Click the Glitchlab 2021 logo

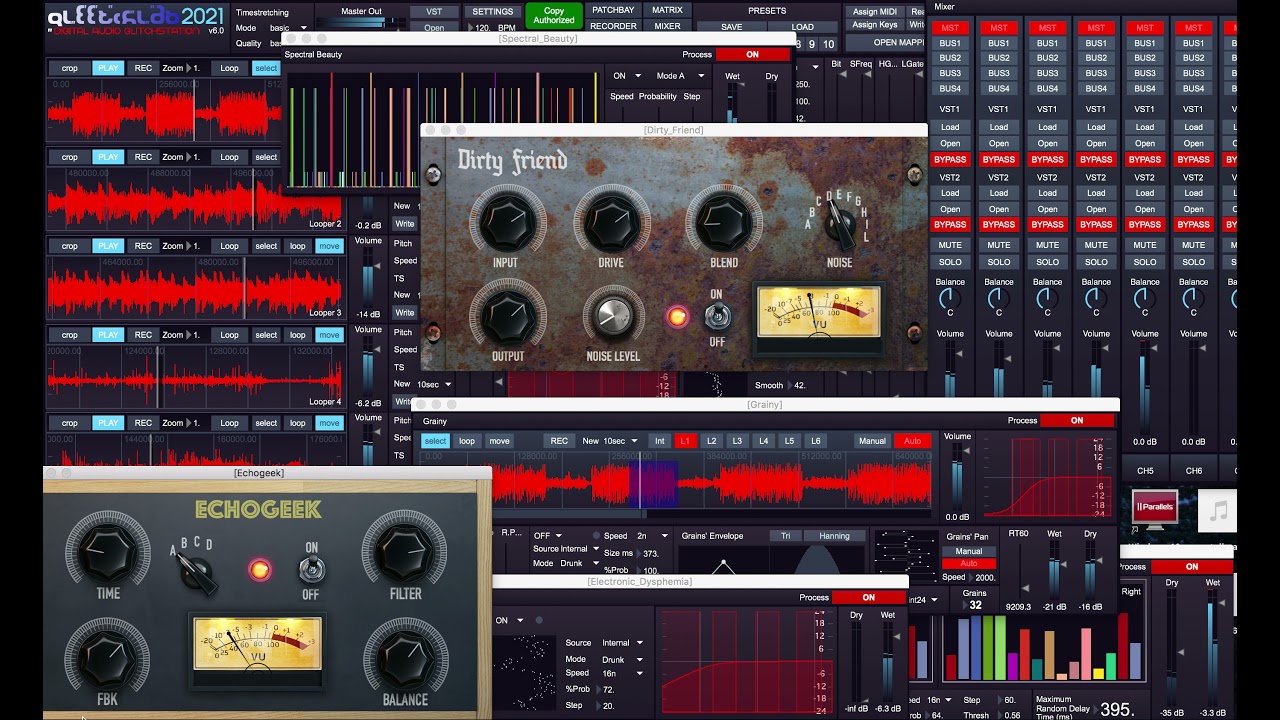(x=136, y=20)
